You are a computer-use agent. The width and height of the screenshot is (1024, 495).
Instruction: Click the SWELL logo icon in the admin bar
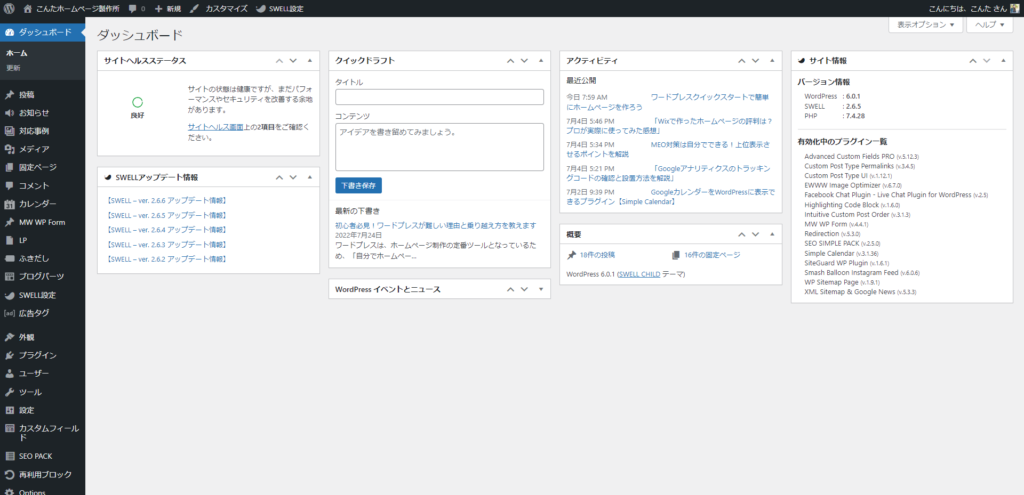261,9
